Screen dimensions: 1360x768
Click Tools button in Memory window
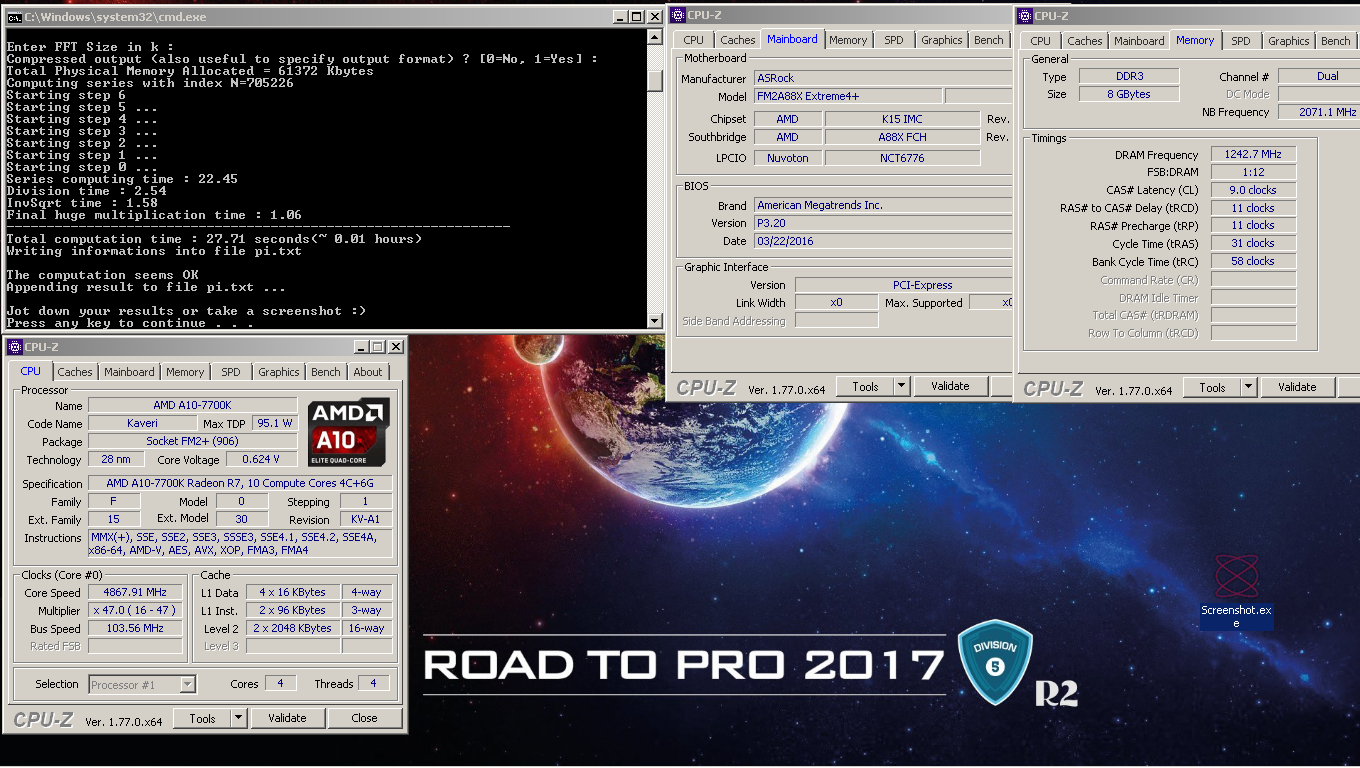click(1213, 387)
